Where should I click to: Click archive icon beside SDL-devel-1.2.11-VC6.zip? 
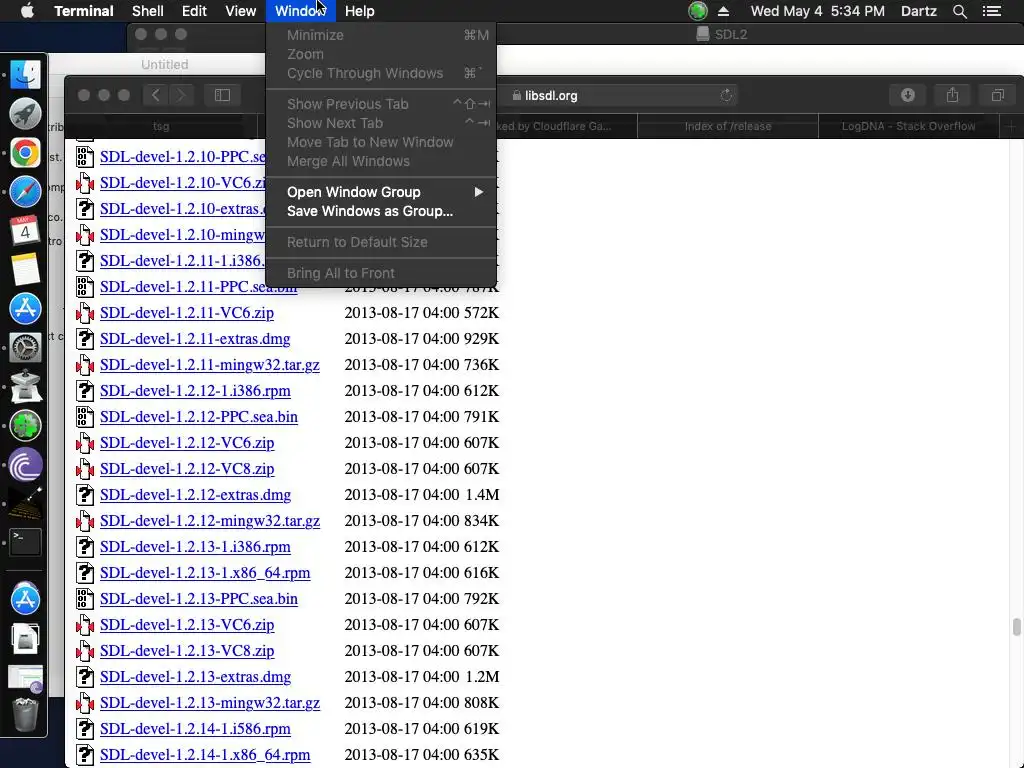[84, 313]
